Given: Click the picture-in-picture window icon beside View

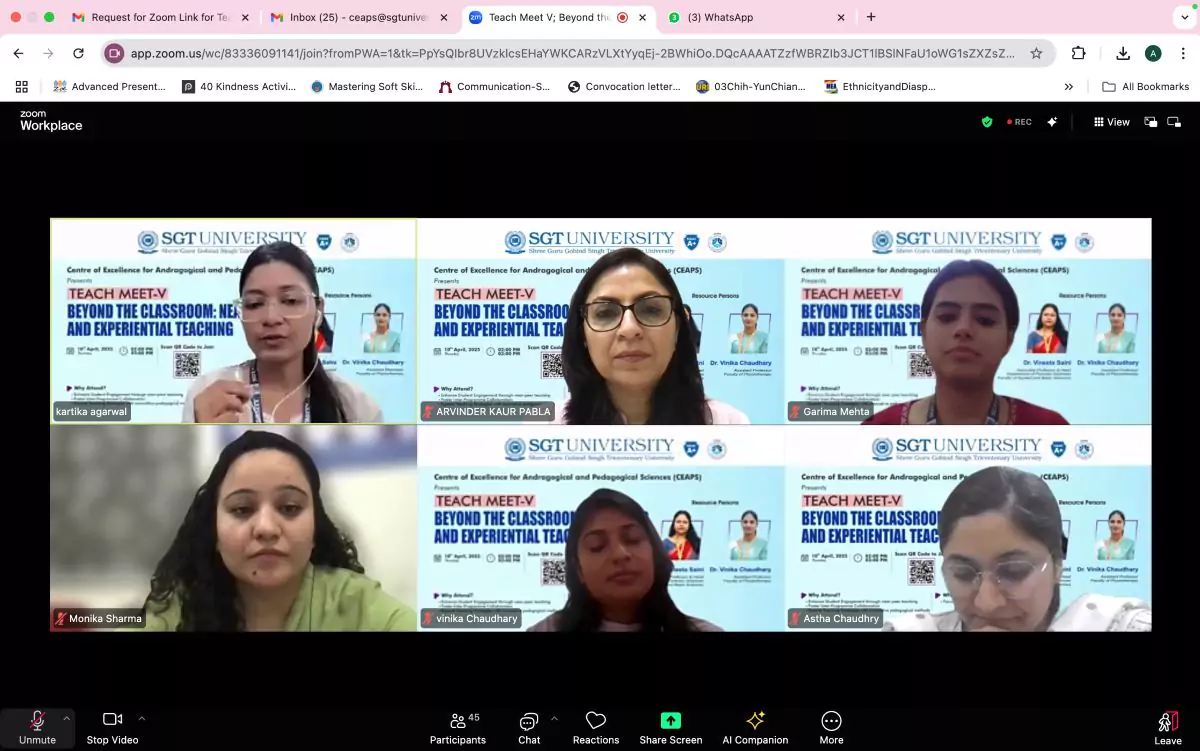Looking at the screenshot, I should [x=1150, y=122].
